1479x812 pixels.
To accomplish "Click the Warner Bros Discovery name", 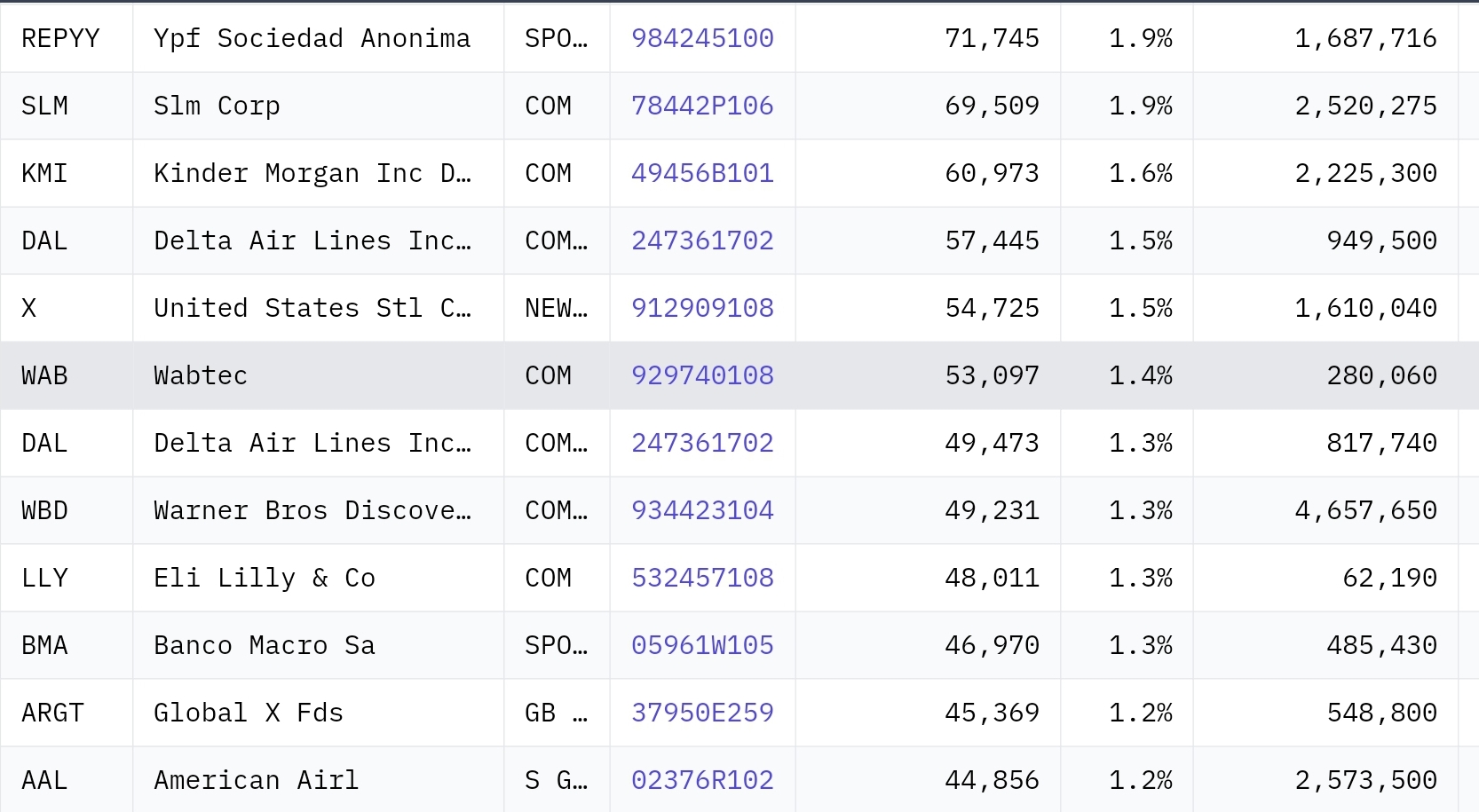I will pyautogui.click(x=312, y=510).
